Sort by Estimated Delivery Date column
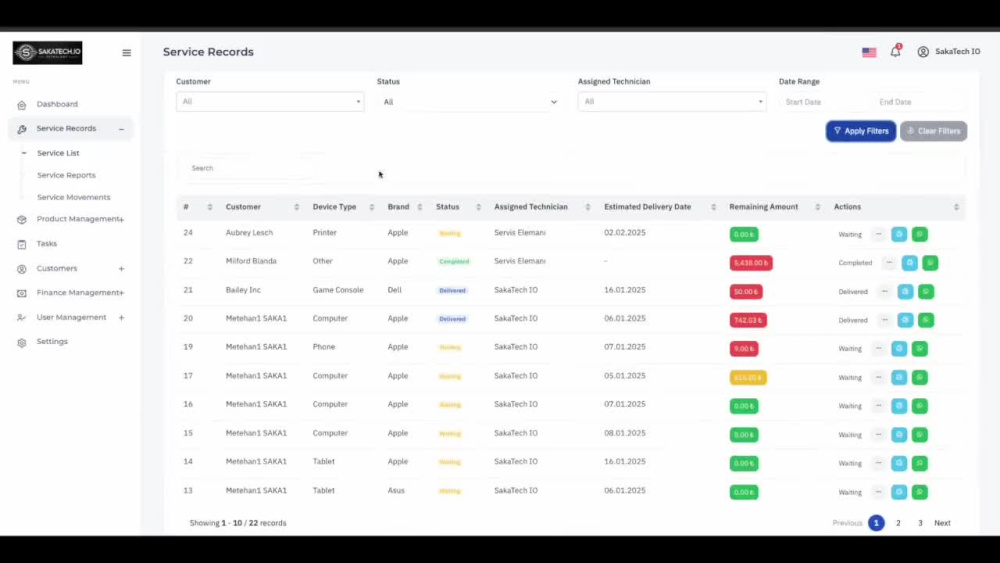Screen dimensions: 1000x563 pos(660,207)
